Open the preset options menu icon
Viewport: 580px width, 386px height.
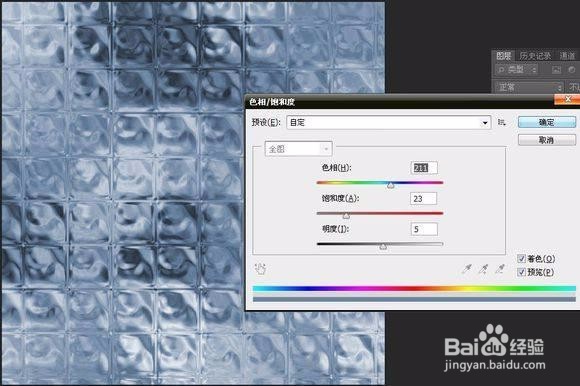click(502, 122)
